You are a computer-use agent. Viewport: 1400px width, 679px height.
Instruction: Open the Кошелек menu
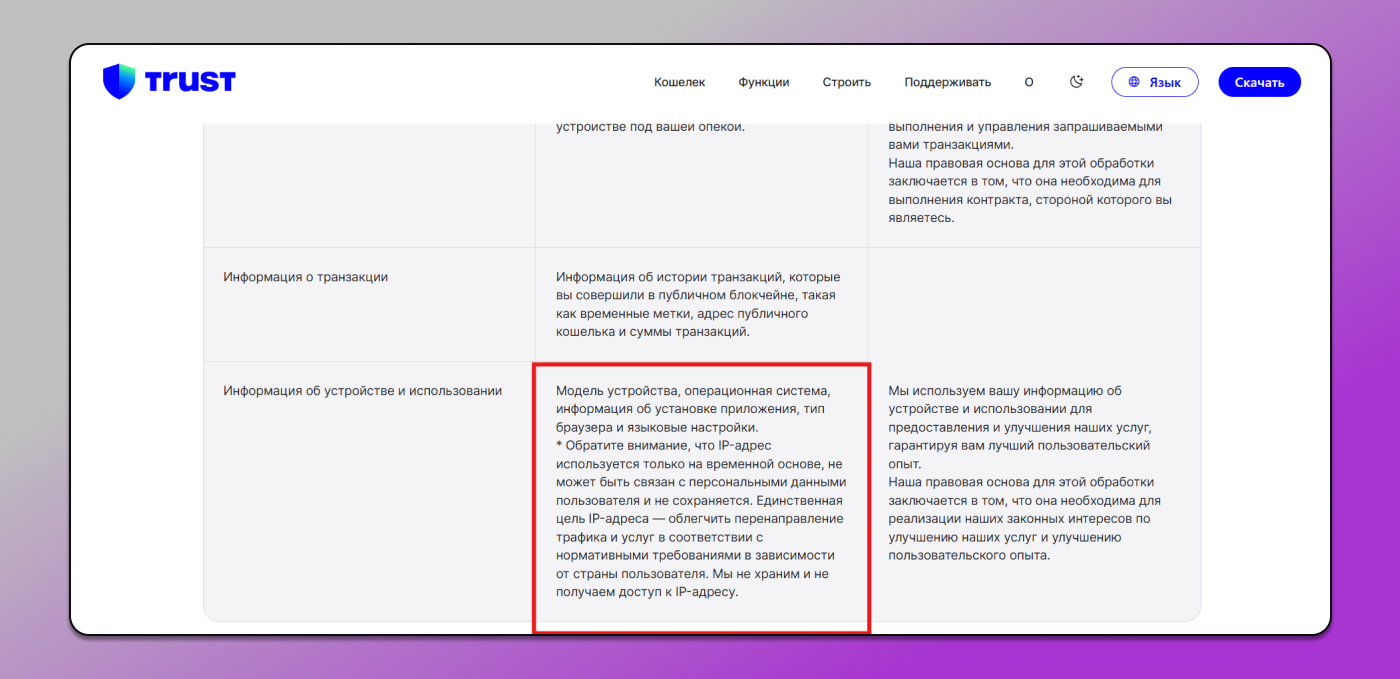[679, 82]
